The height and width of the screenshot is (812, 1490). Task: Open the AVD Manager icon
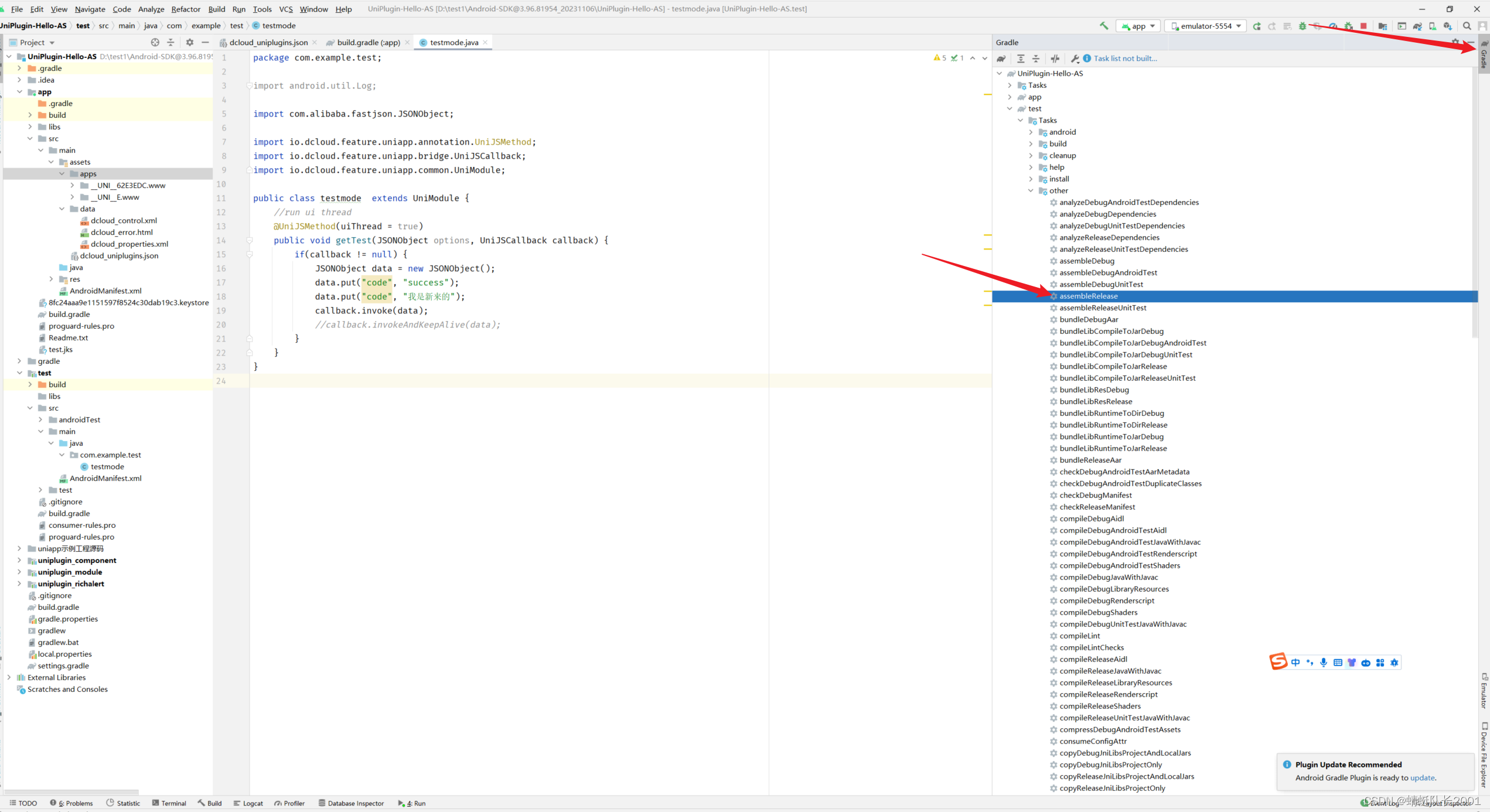1433,26
